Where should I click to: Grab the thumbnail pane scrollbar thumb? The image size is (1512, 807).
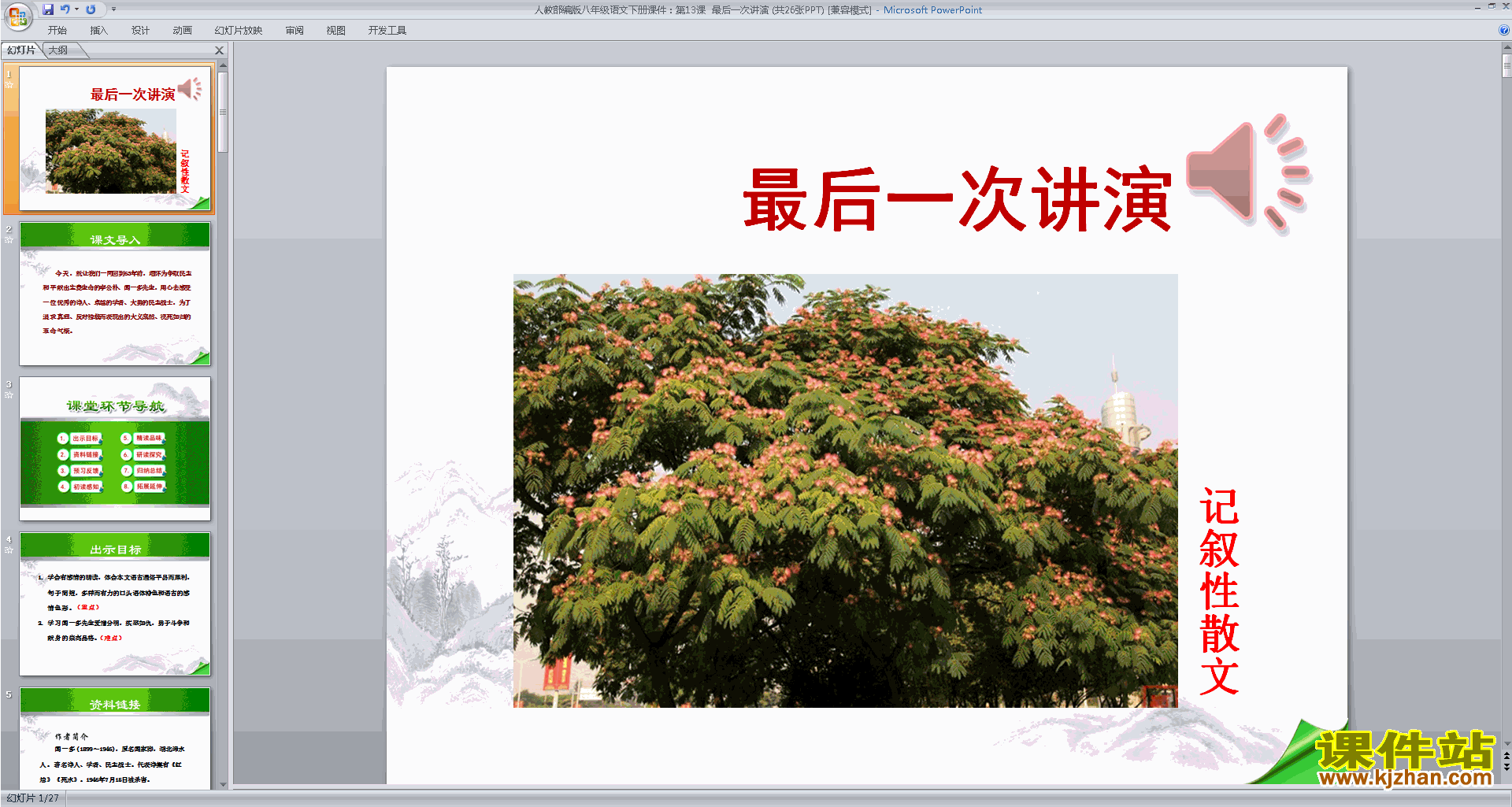tap(223, 112)
